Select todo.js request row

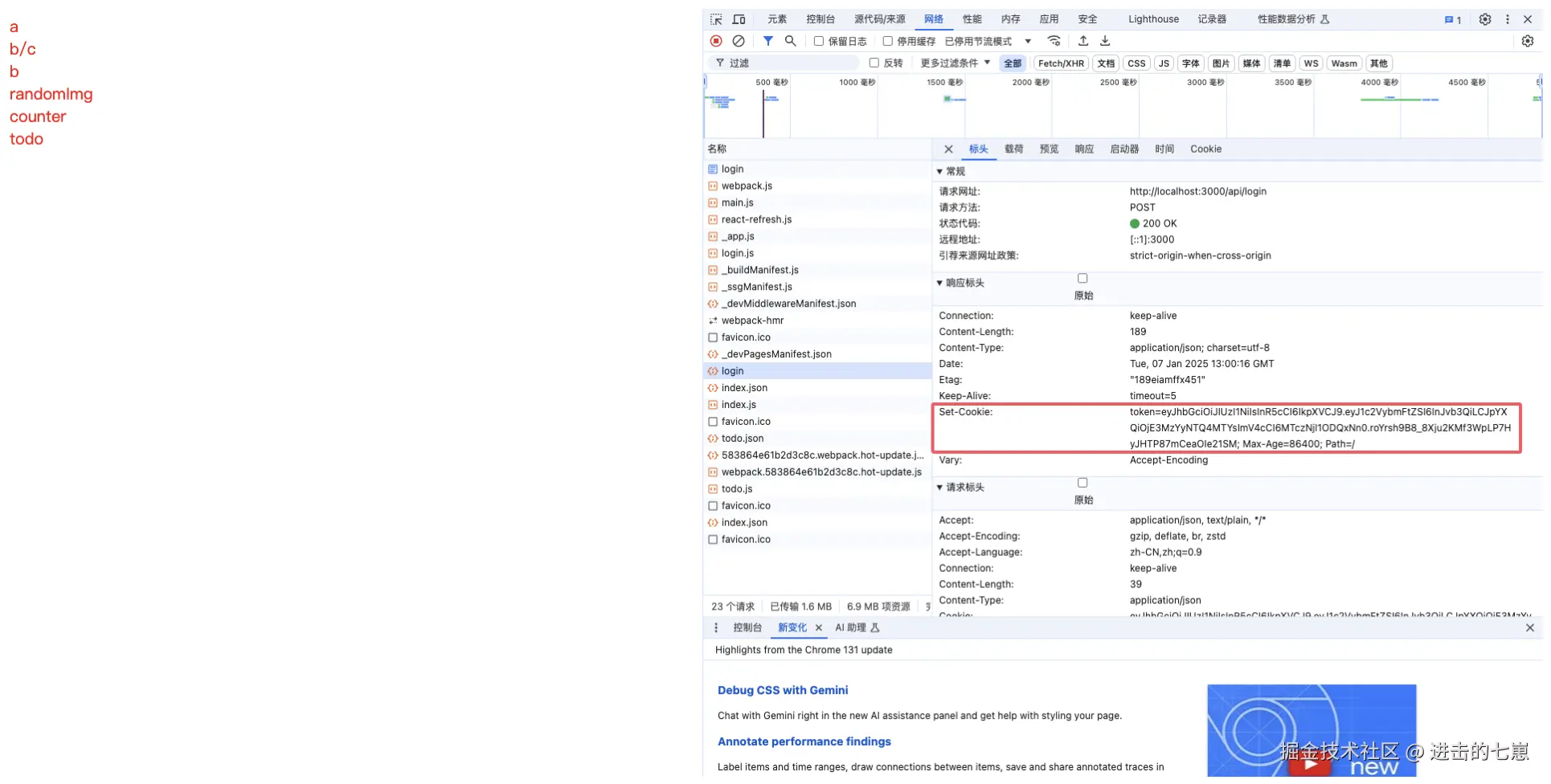coord(817,490)
